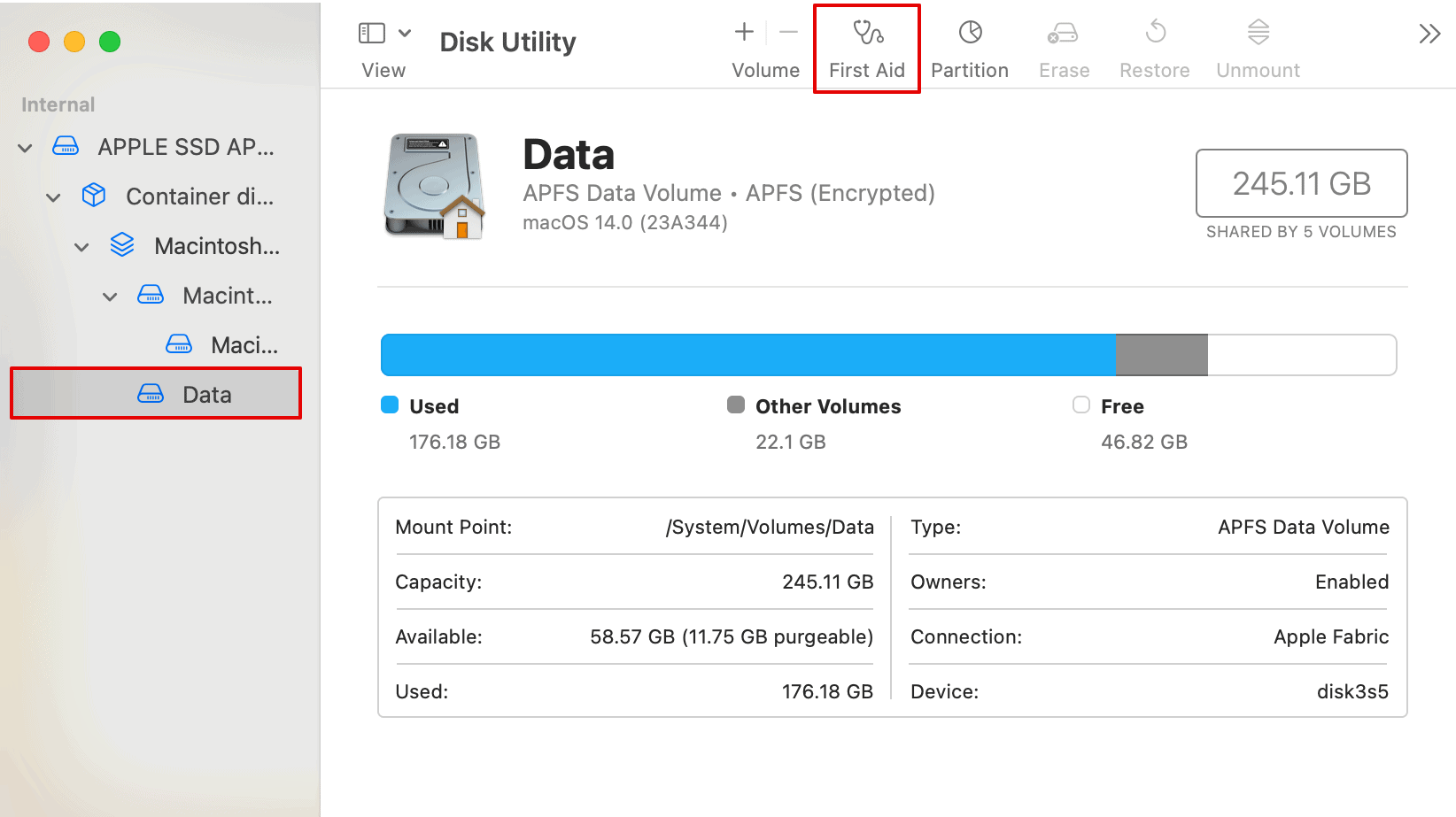Click the 245.11 GB capacity box

[1301, 183]
